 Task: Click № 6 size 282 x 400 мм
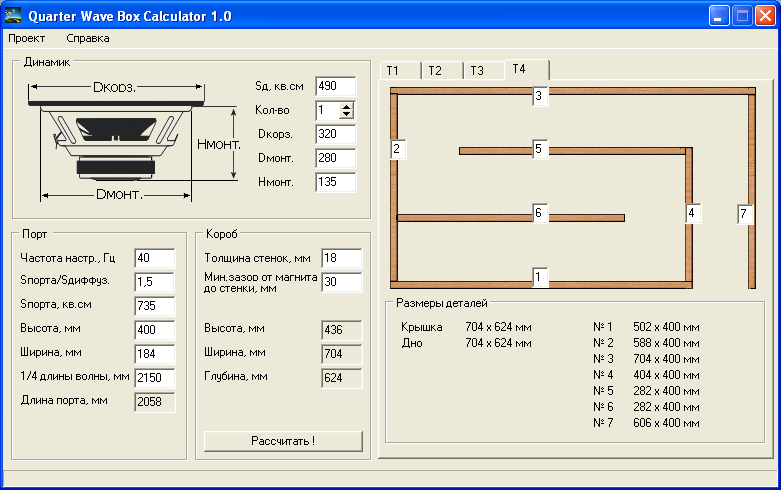tap(666, 407)
